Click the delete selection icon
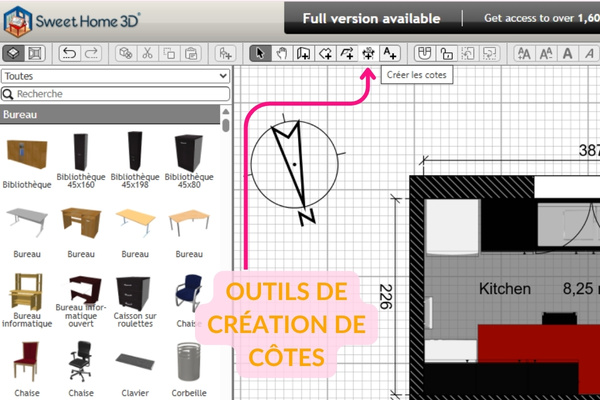 126,53
